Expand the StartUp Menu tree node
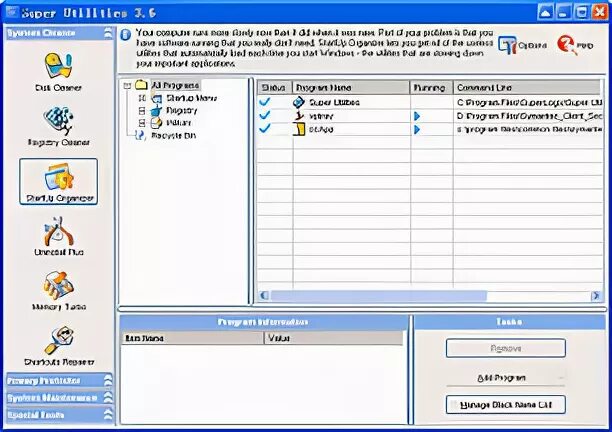The width and height of the screenshot is (612, 432). [142, 98]
